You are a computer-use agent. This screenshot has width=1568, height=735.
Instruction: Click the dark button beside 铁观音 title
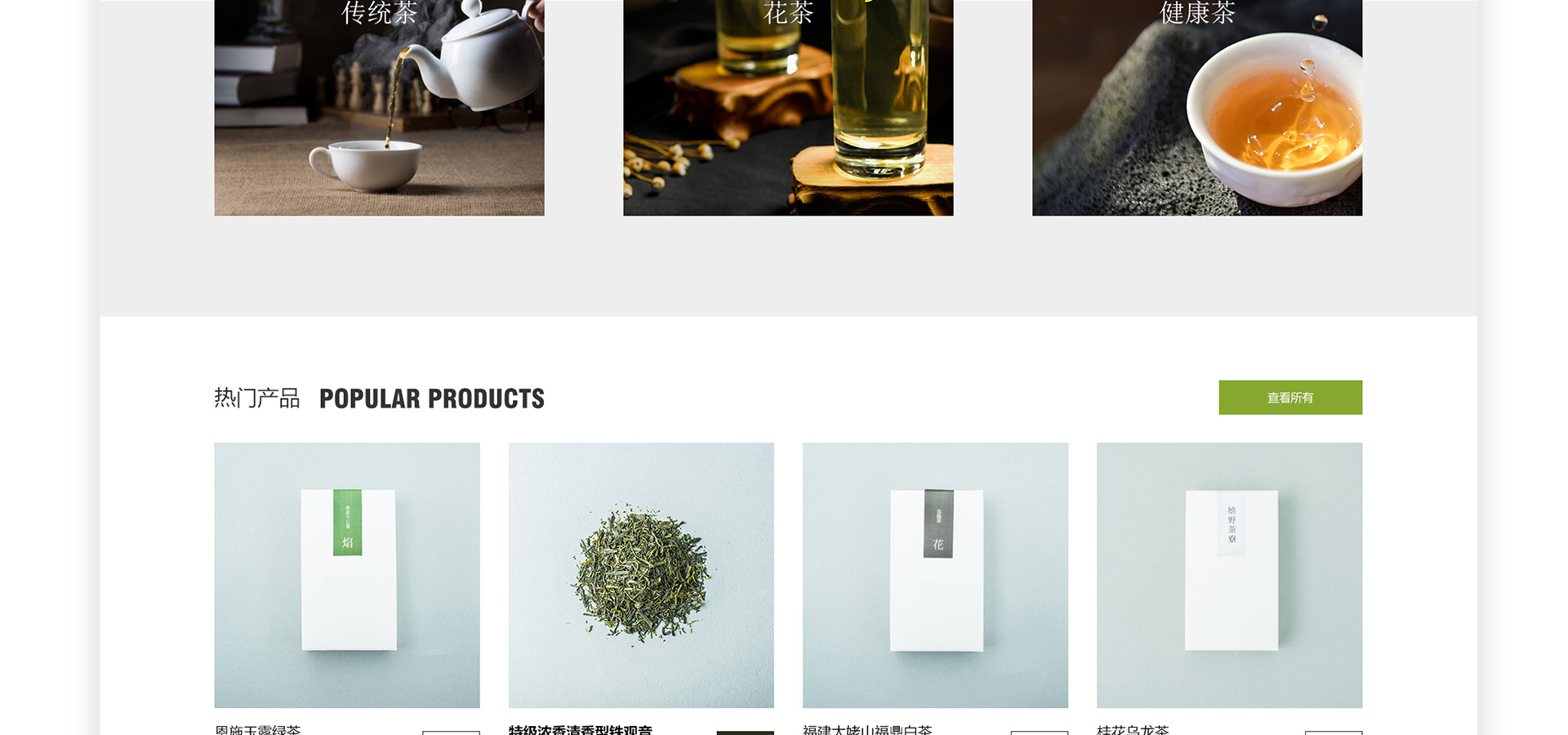[x=745, y=733]
